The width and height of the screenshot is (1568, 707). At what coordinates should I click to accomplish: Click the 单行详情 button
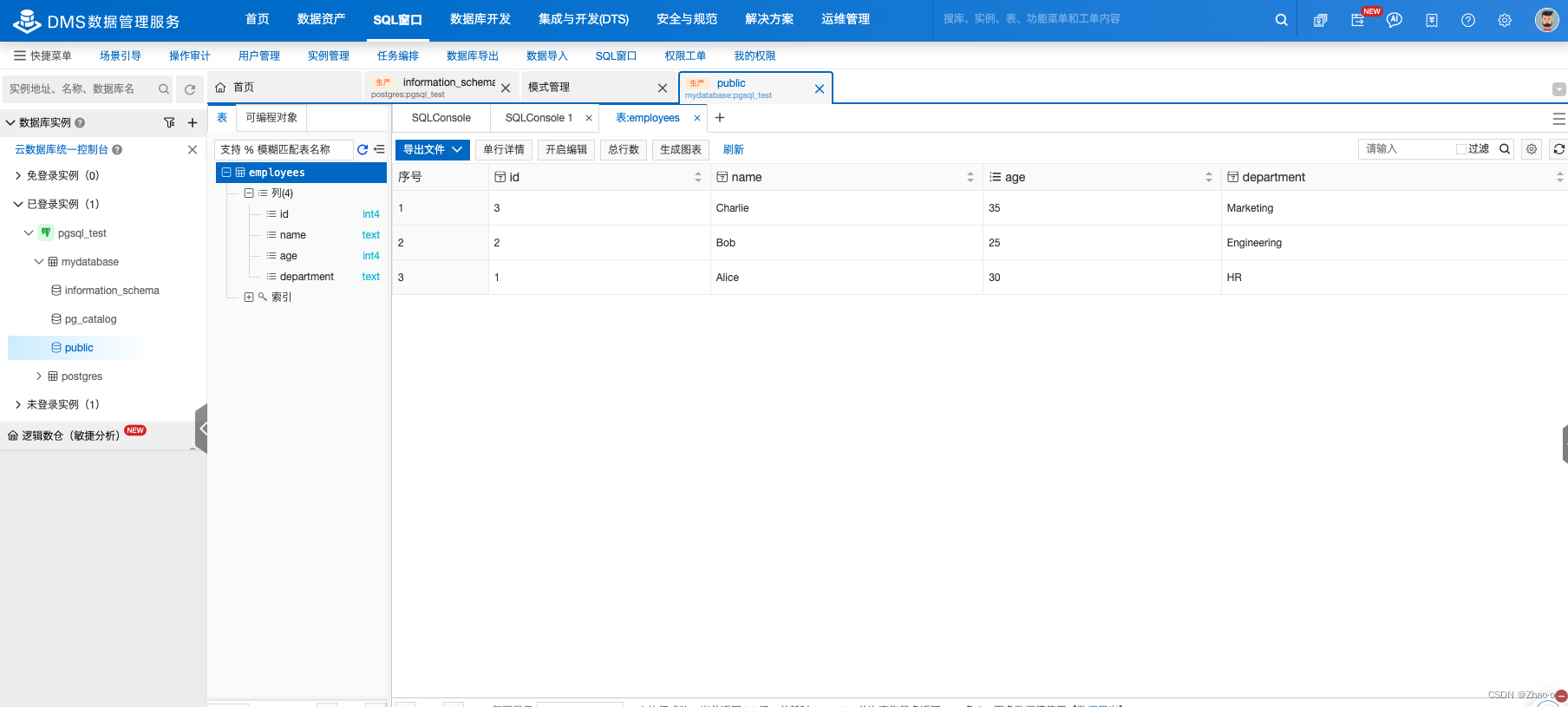504,149
